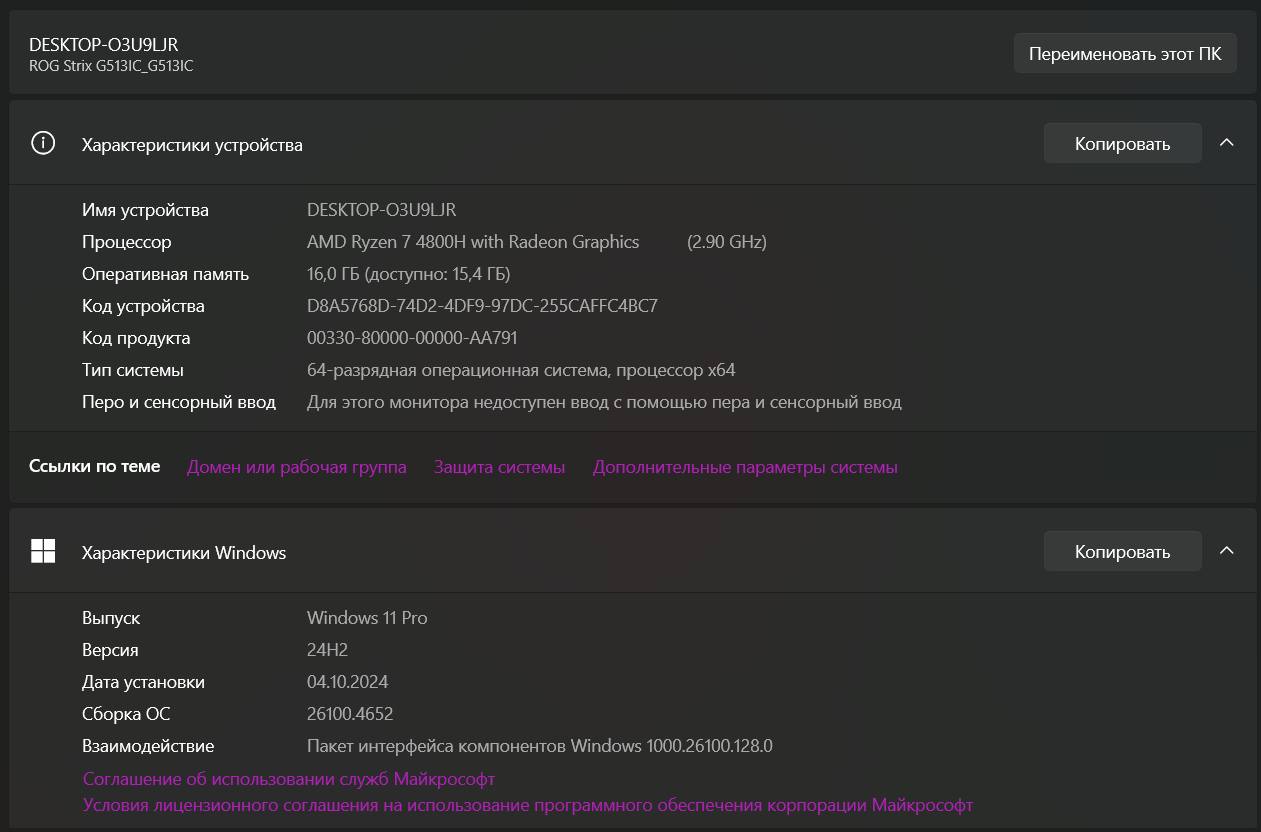Select device name value DESKTOP-O3U9LJR in list
This screenshot has height=832, width=1261.
(x=381, y=210)
